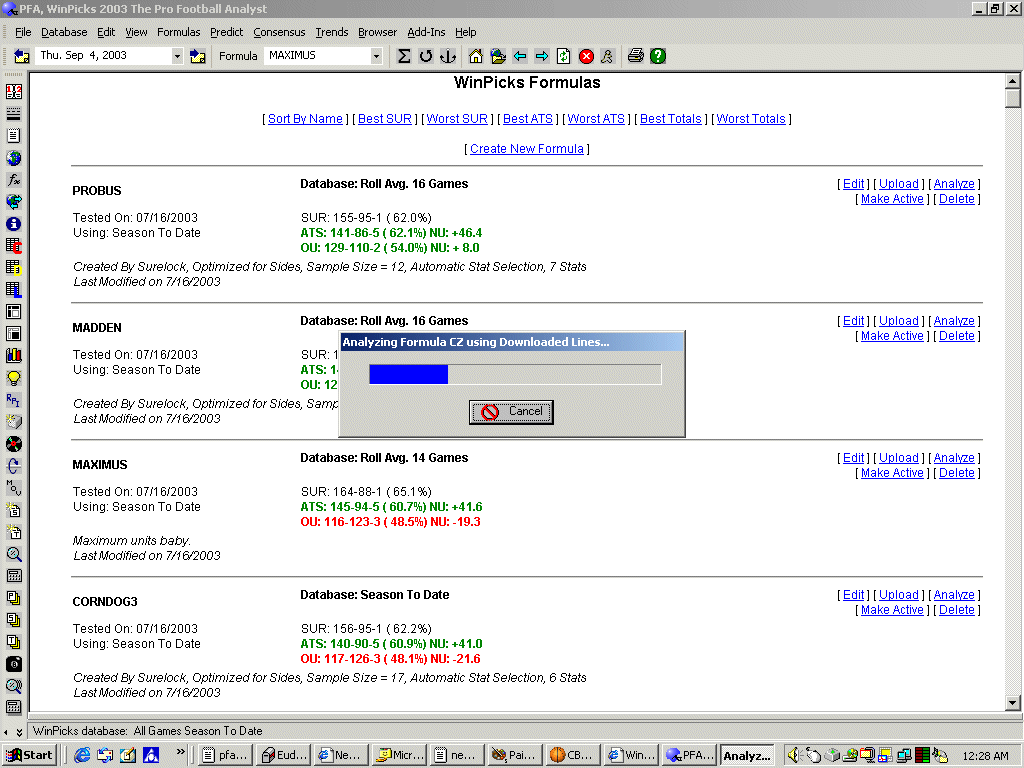
Task: Click the analysis progress bar
Action: click(x=515, y=374)
